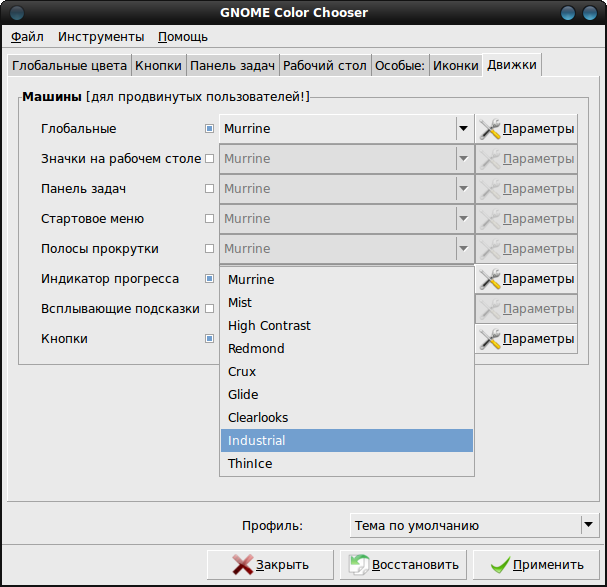Click the green checkmark on Применить
The height and width of the screenshot is (587, 607).
pos(500,565)
